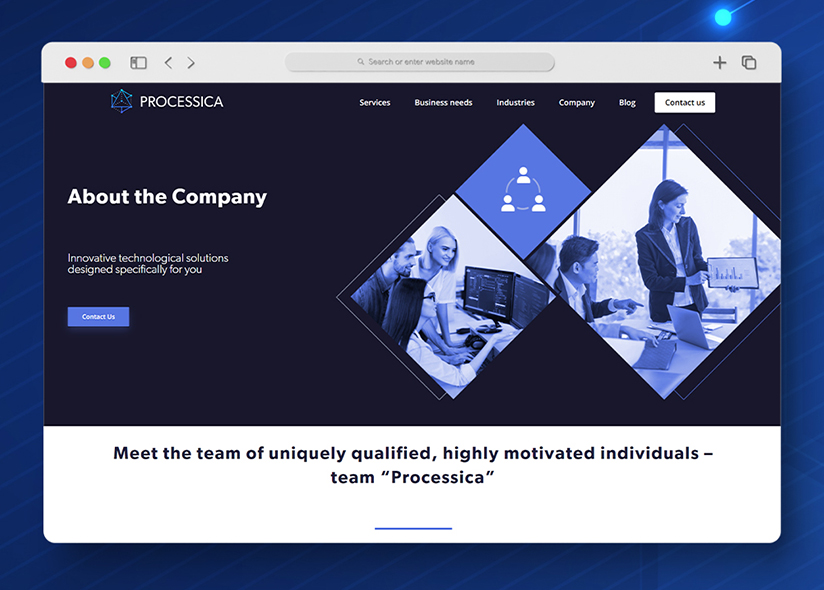Focus the website address search field
This screenshot has height=590, width=824.
pos(419,62)
